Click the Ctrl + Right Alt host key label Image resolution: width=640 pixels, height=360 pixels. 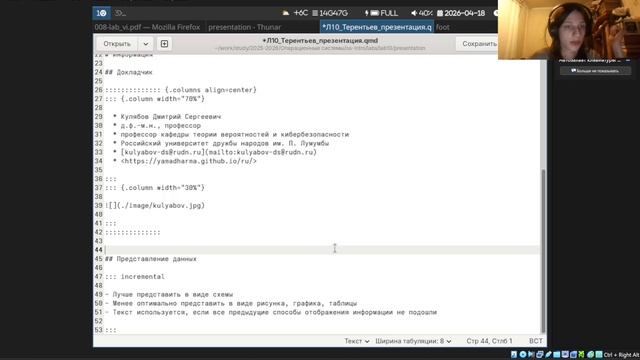point(622,355)
